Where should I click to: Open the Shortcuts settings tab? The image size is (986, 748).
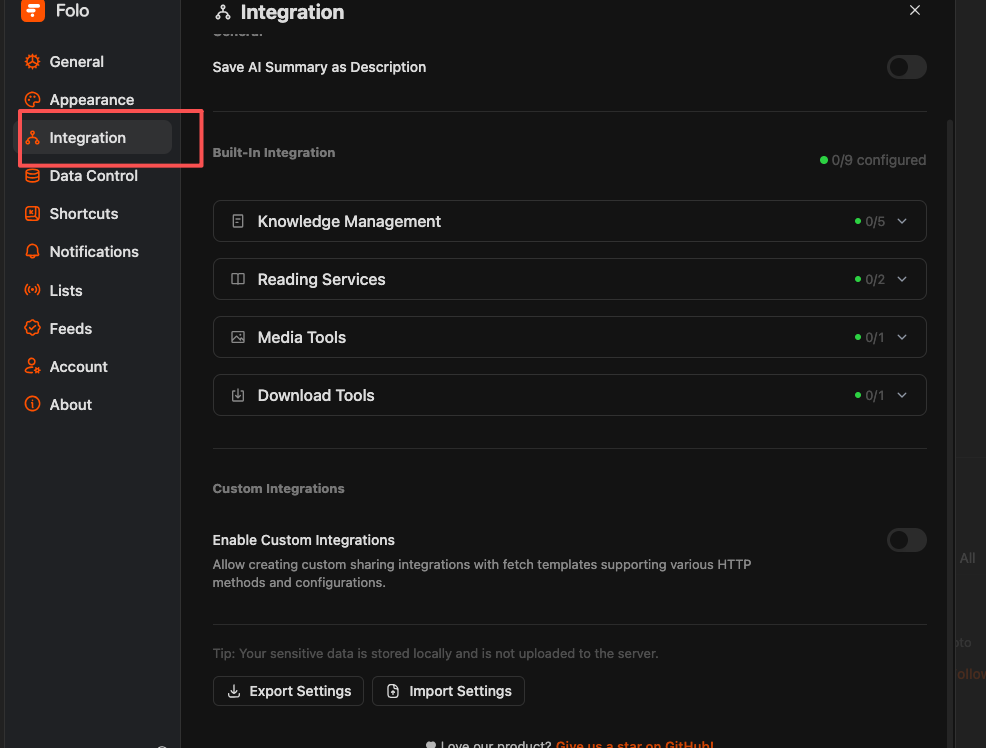[84, 214]
